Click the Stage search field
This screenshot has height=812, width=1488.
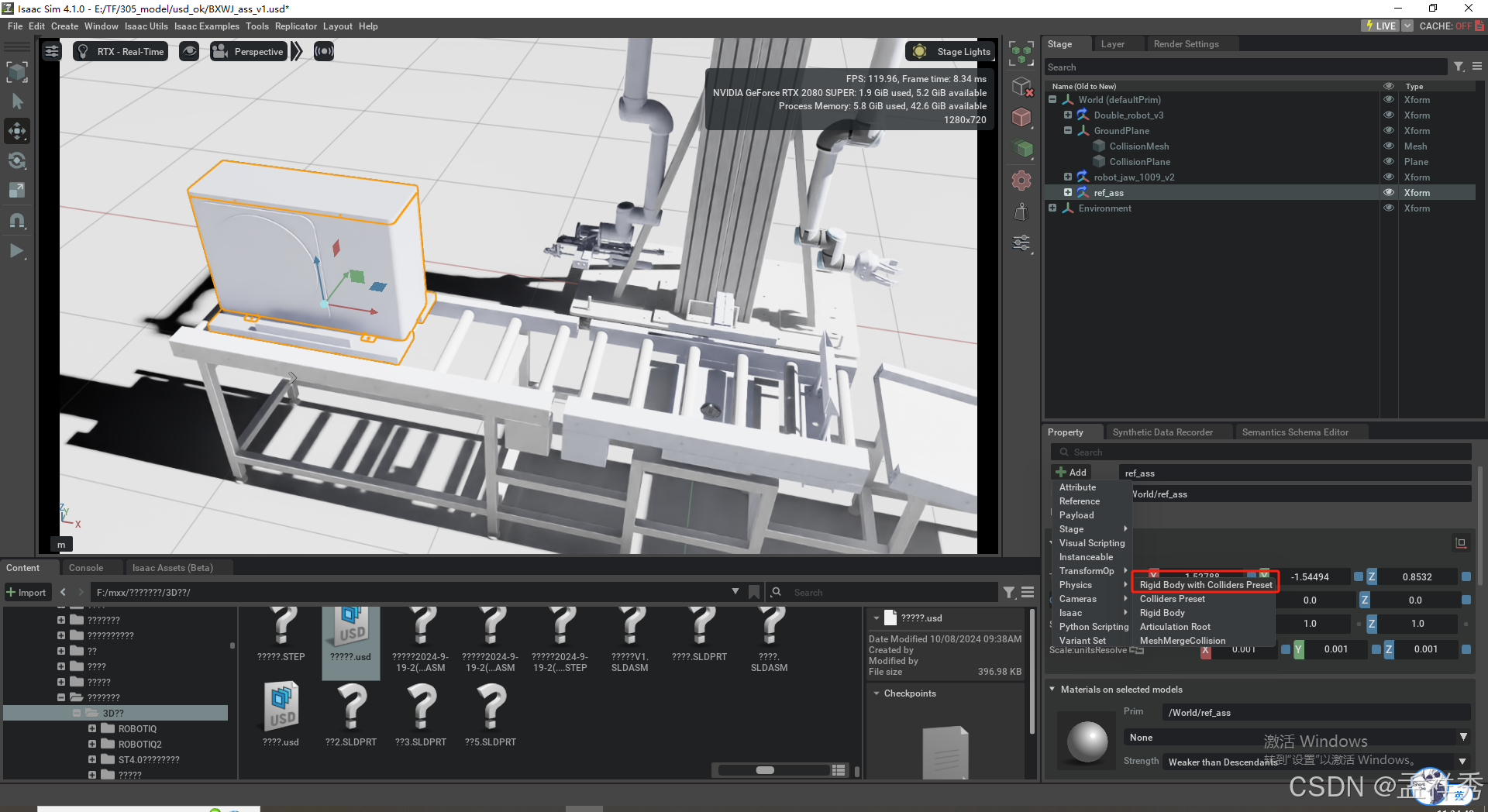point(1245,67)
